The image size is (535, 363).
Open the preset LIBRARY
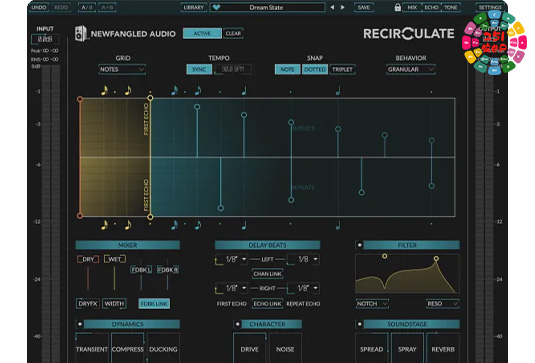coord(193,7)
